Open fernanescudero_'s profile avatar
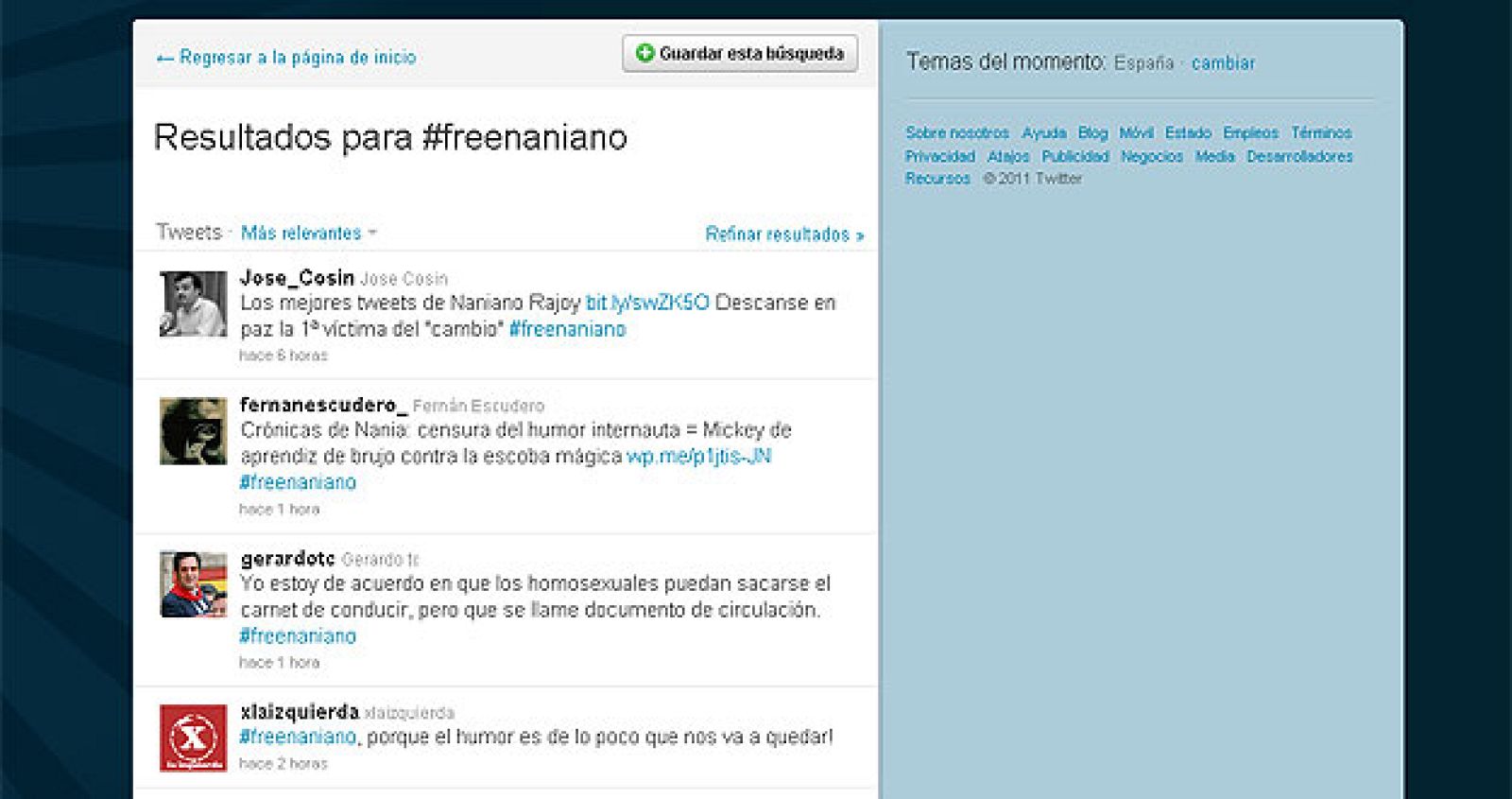Screen dimensions: 1512x799 coord(193,430)
